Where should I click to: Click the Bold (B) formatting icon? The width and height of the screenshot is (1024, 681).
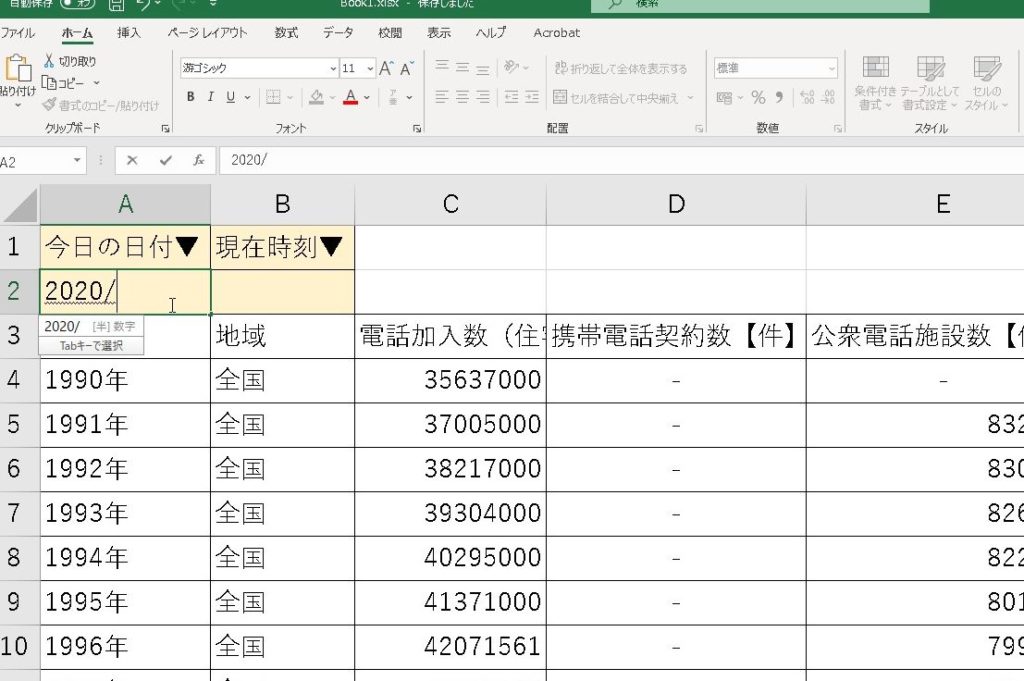click(191, 97)
